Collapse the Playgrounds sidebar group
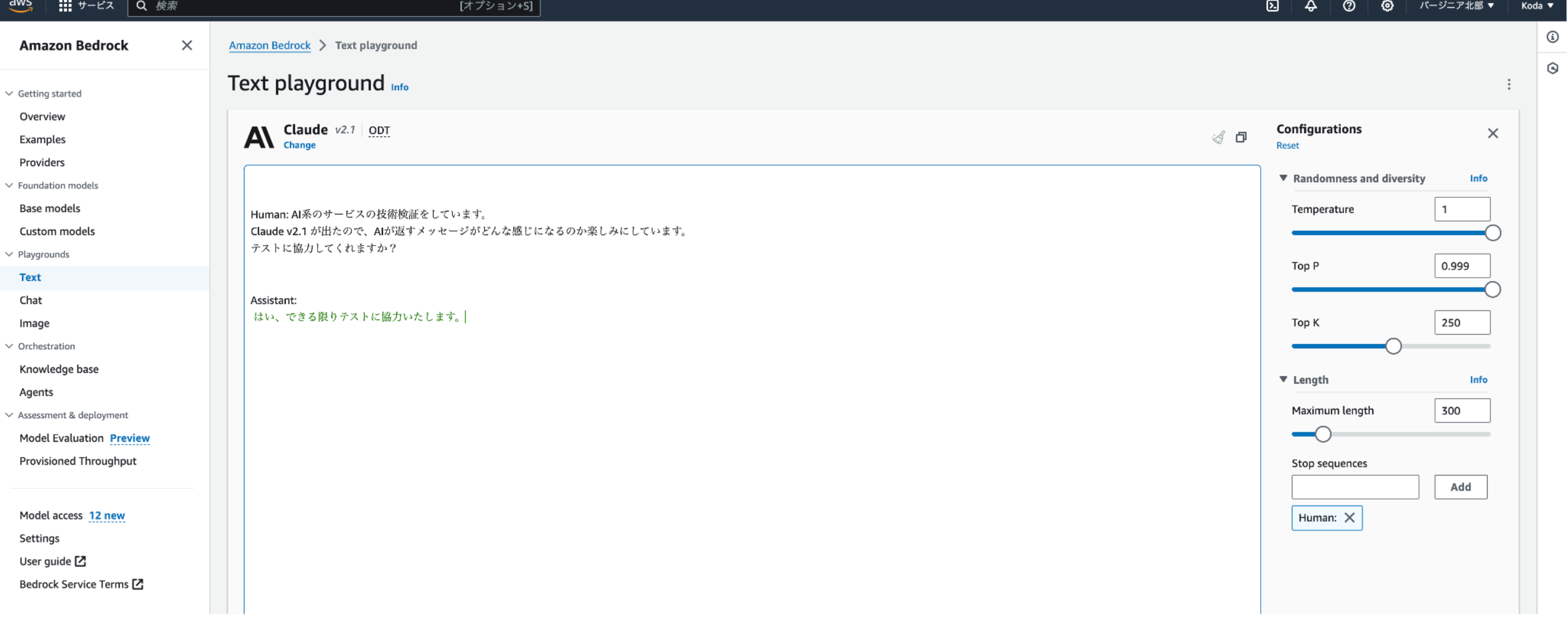The width and height of the screenshot is (1568, 636). click(x=9, y=254)
